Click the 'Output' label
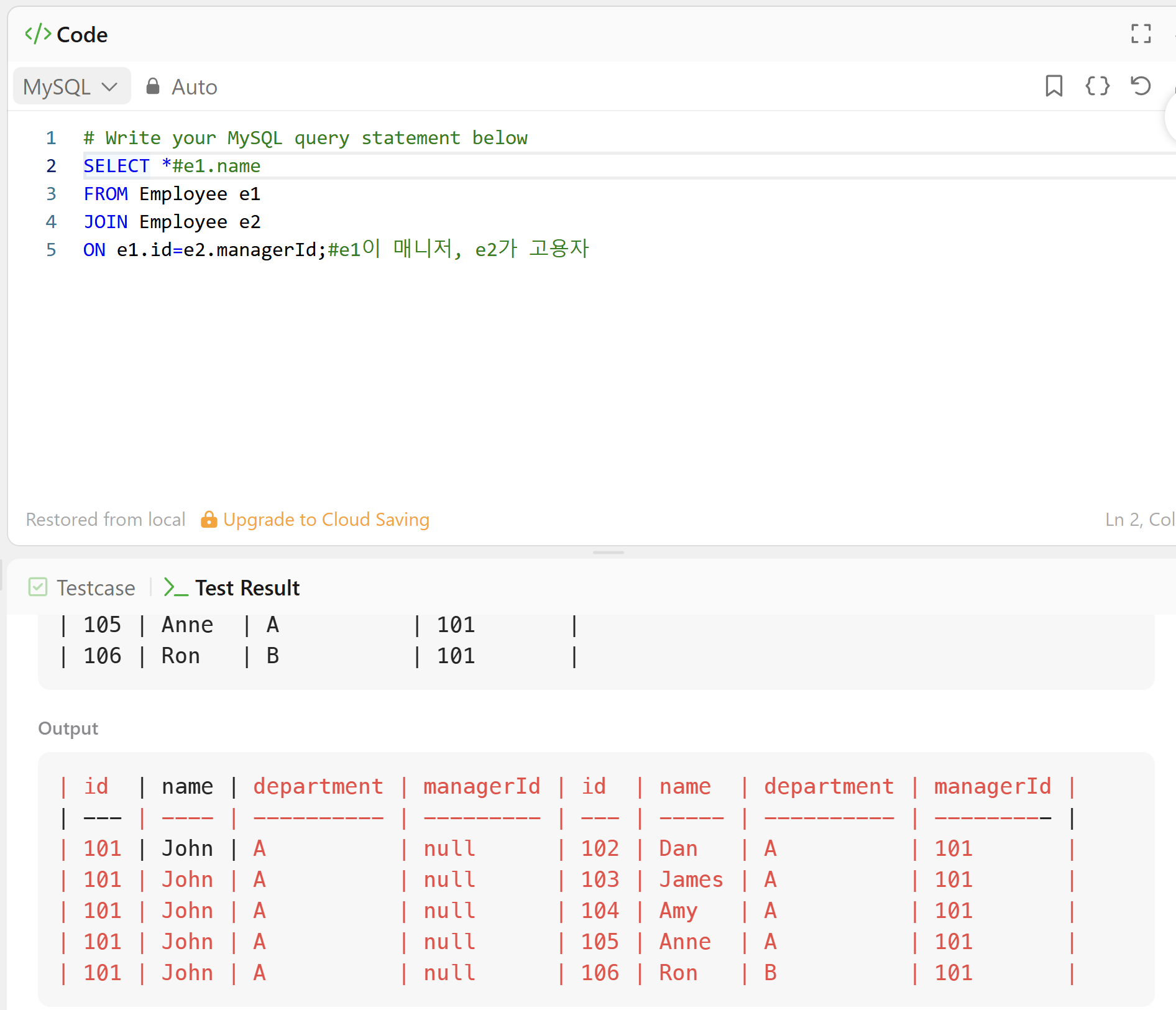Image resolution: width=1176 pixels, height=1010 pixels. tap(68, 728)
